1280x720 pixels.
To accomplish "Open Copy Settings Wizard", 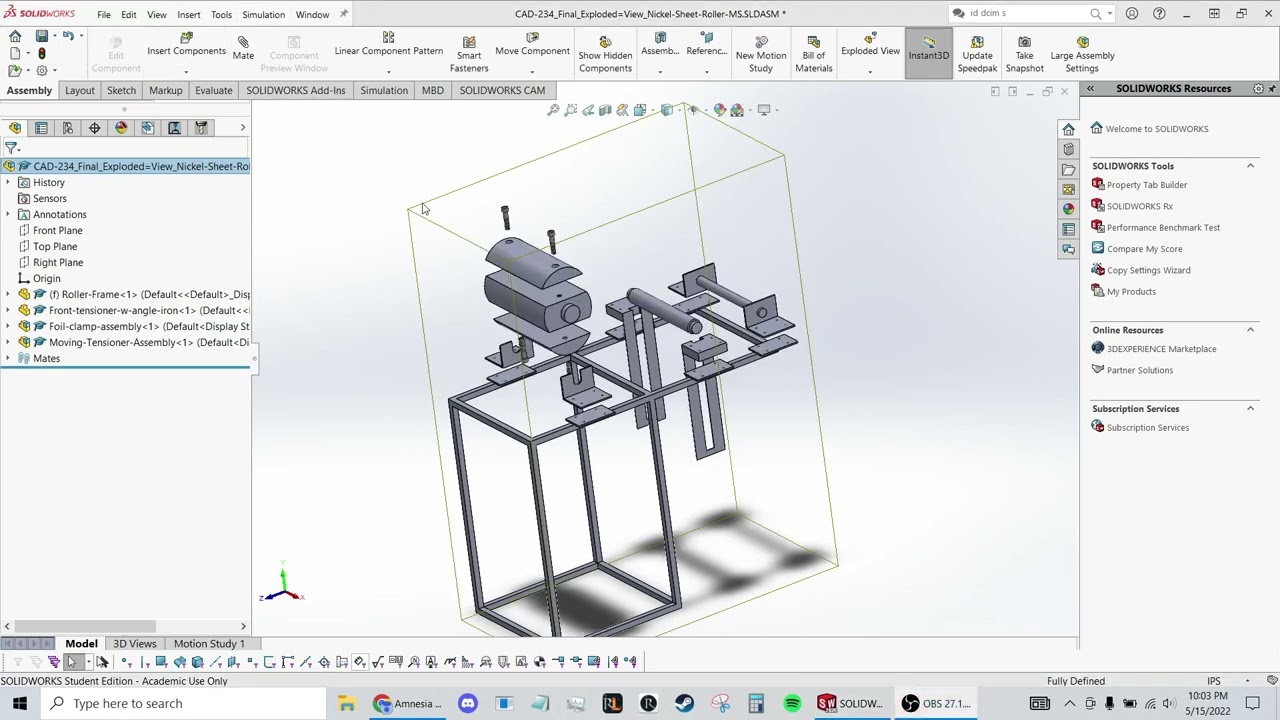I will [1148, 270].
